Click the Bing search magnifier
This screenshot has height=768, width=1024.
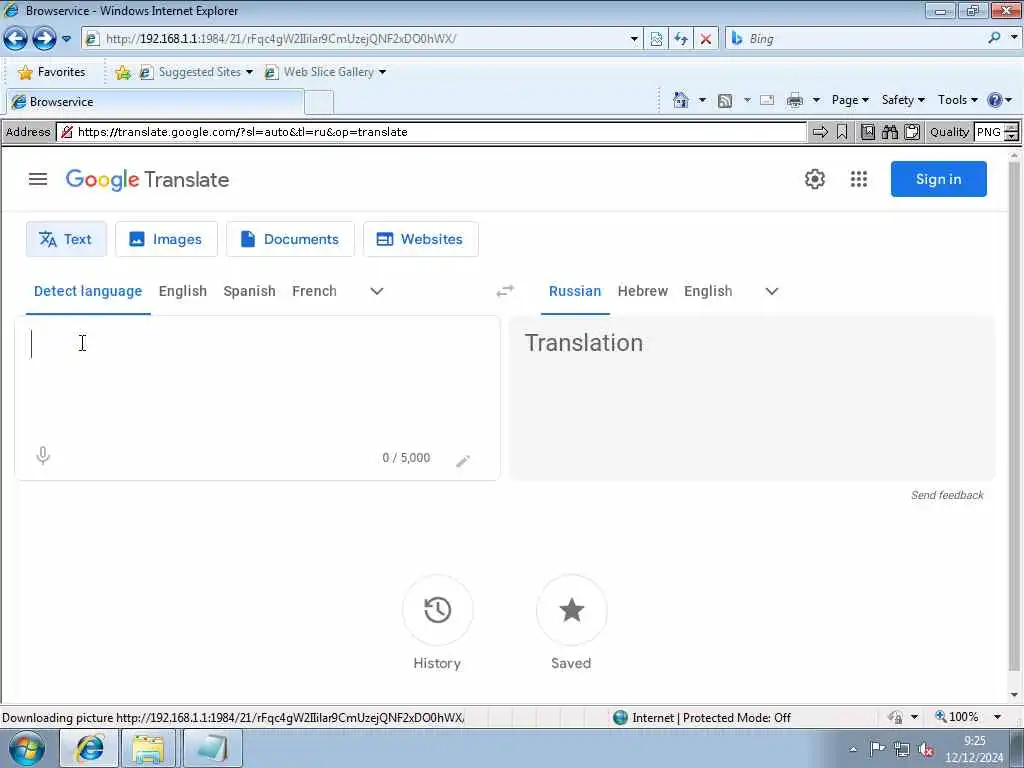click(x=995, y=39)
